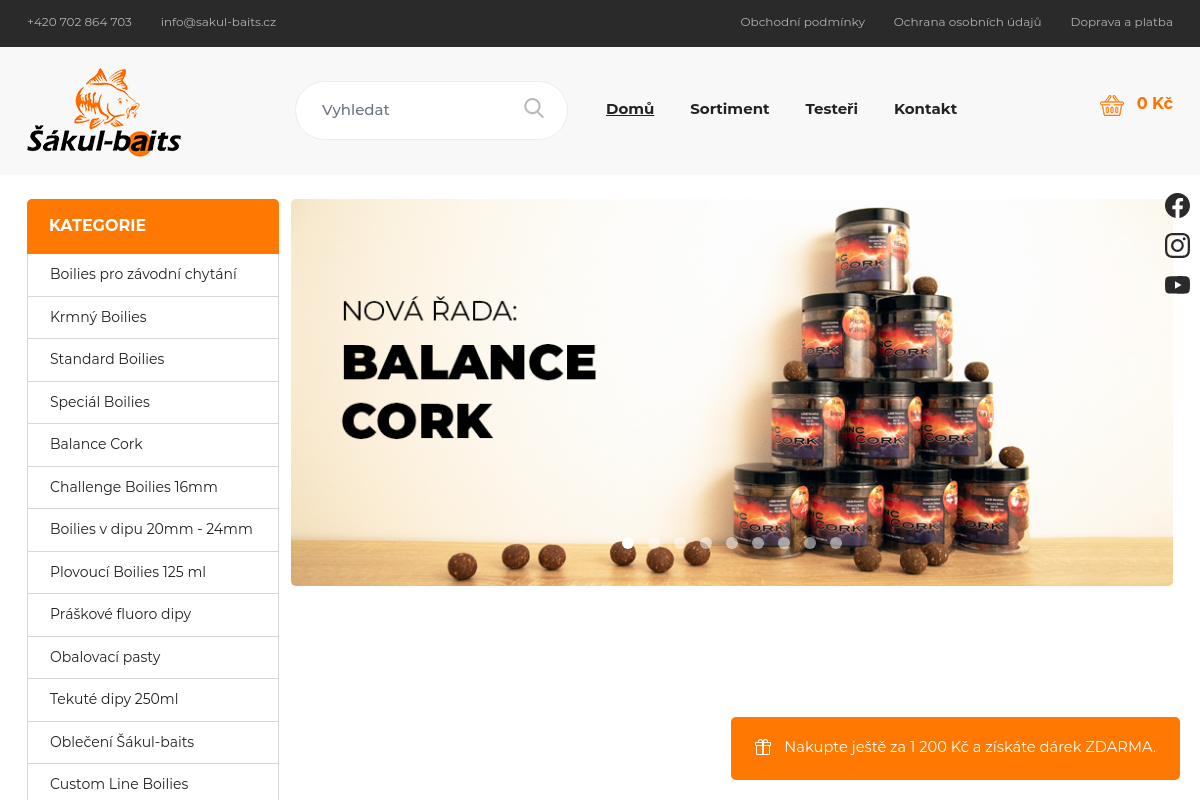
Task: Open the YouTube channel icon
Action: click(1177, 285)
